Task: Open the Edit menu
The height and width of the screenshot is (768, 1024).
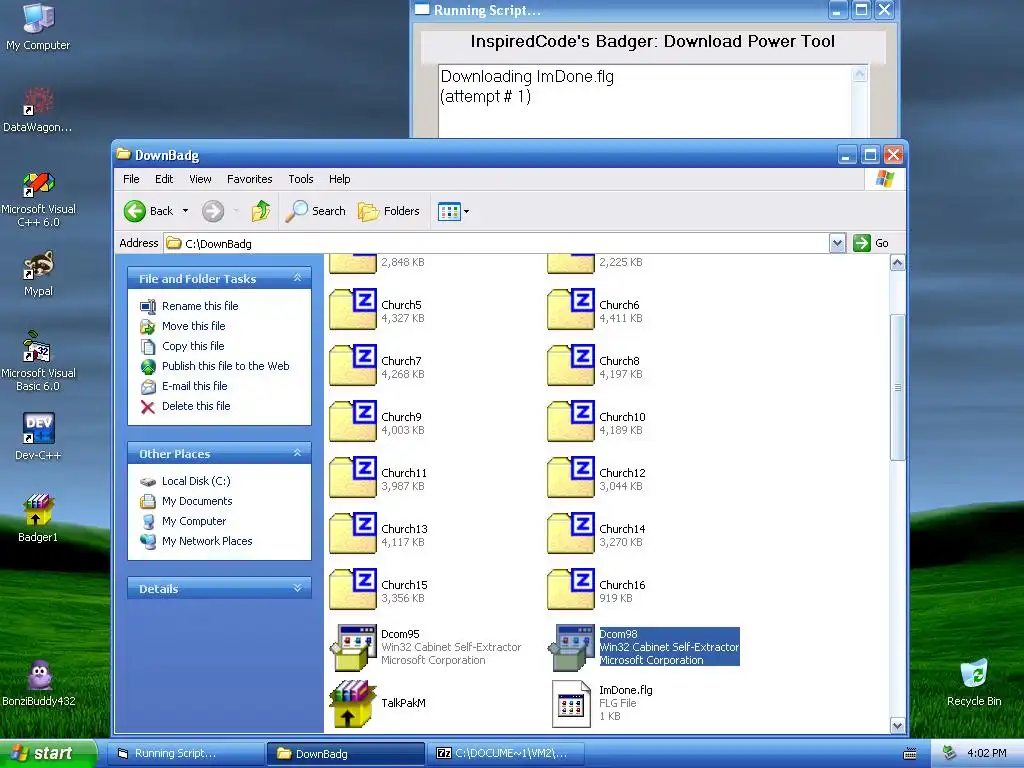Action: tap(164, 179)
